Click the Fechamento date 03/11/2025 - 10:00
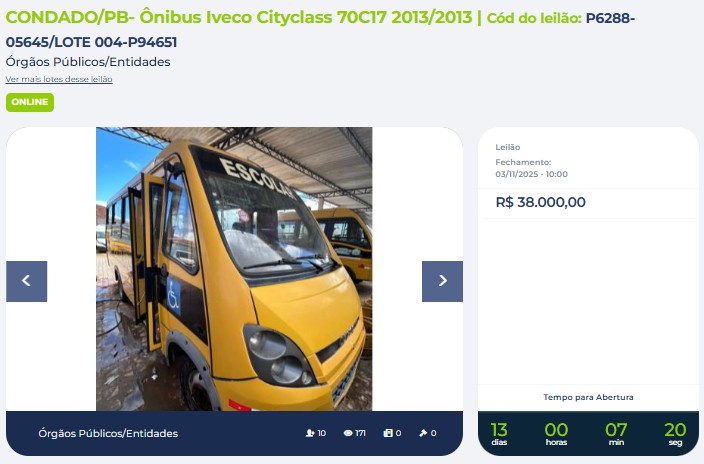The image size is (704, 464). click(532, 174)
